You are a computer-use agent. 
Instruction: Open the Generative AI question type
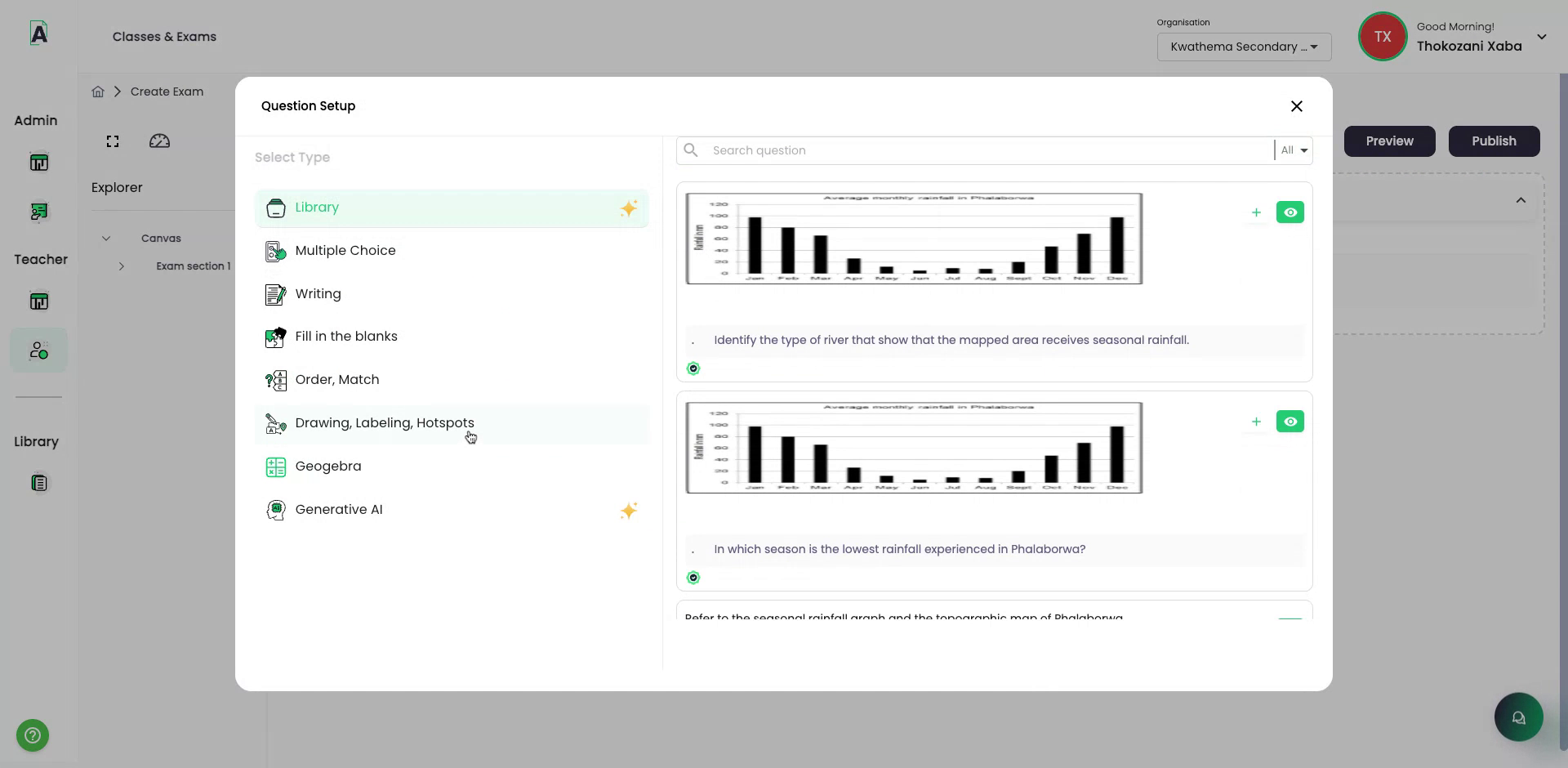[338, 510]
